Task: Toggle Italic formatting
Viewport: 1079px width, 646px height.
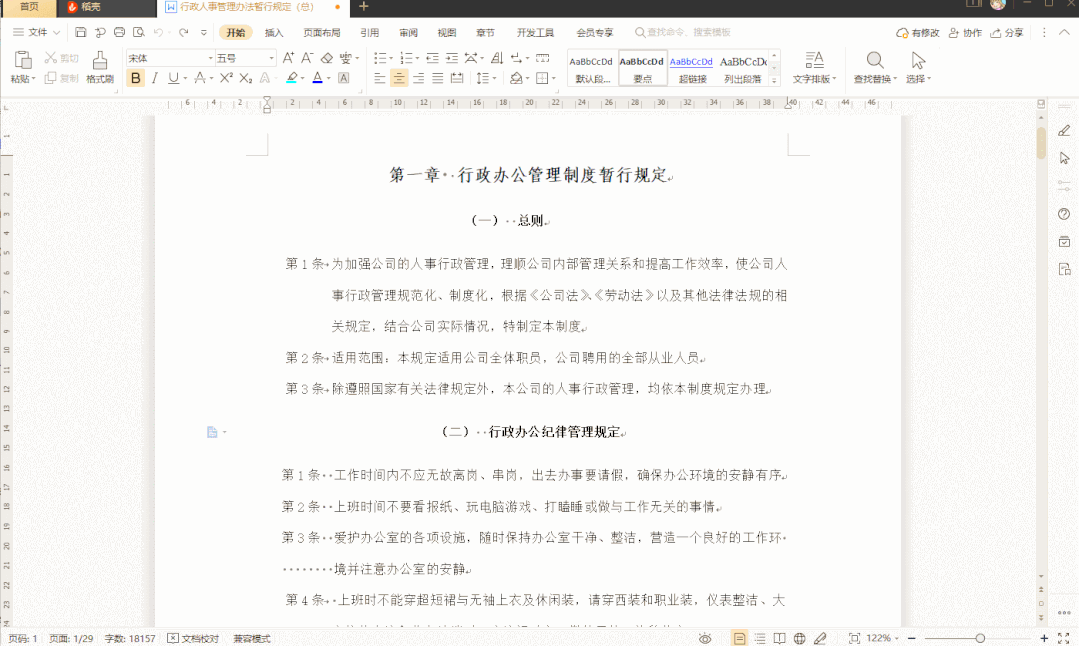Action: click(155, 78)
